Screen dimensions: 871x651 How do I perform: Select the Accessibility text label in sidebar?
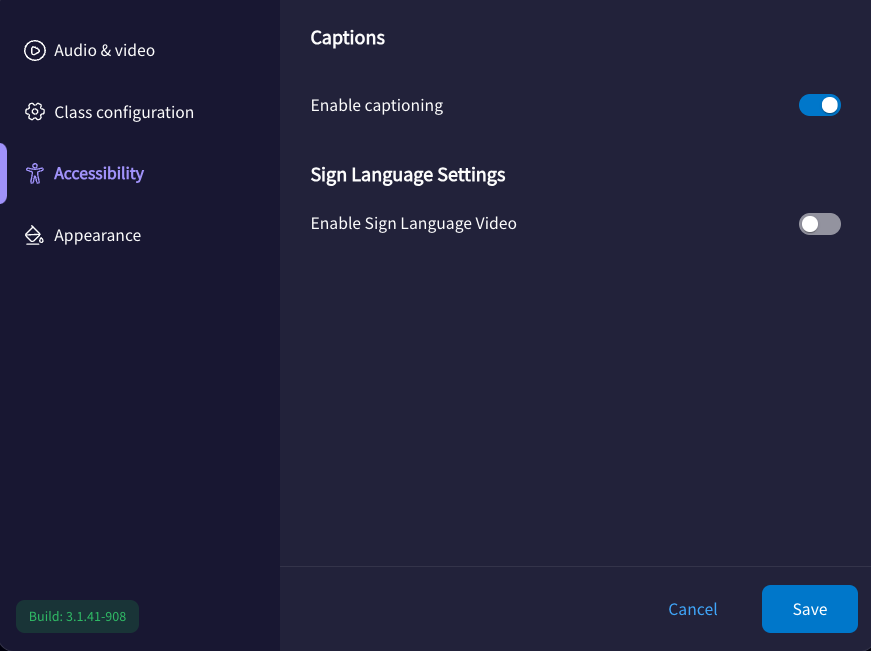(x=99, y=174)
